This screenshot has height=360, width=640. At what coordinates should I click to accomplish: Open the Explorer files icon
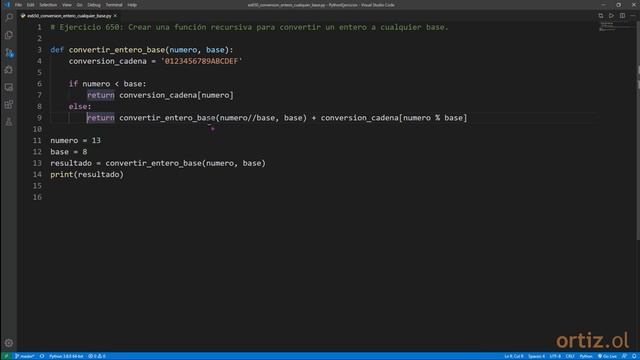pyautogui.click(x=9, y=35)
